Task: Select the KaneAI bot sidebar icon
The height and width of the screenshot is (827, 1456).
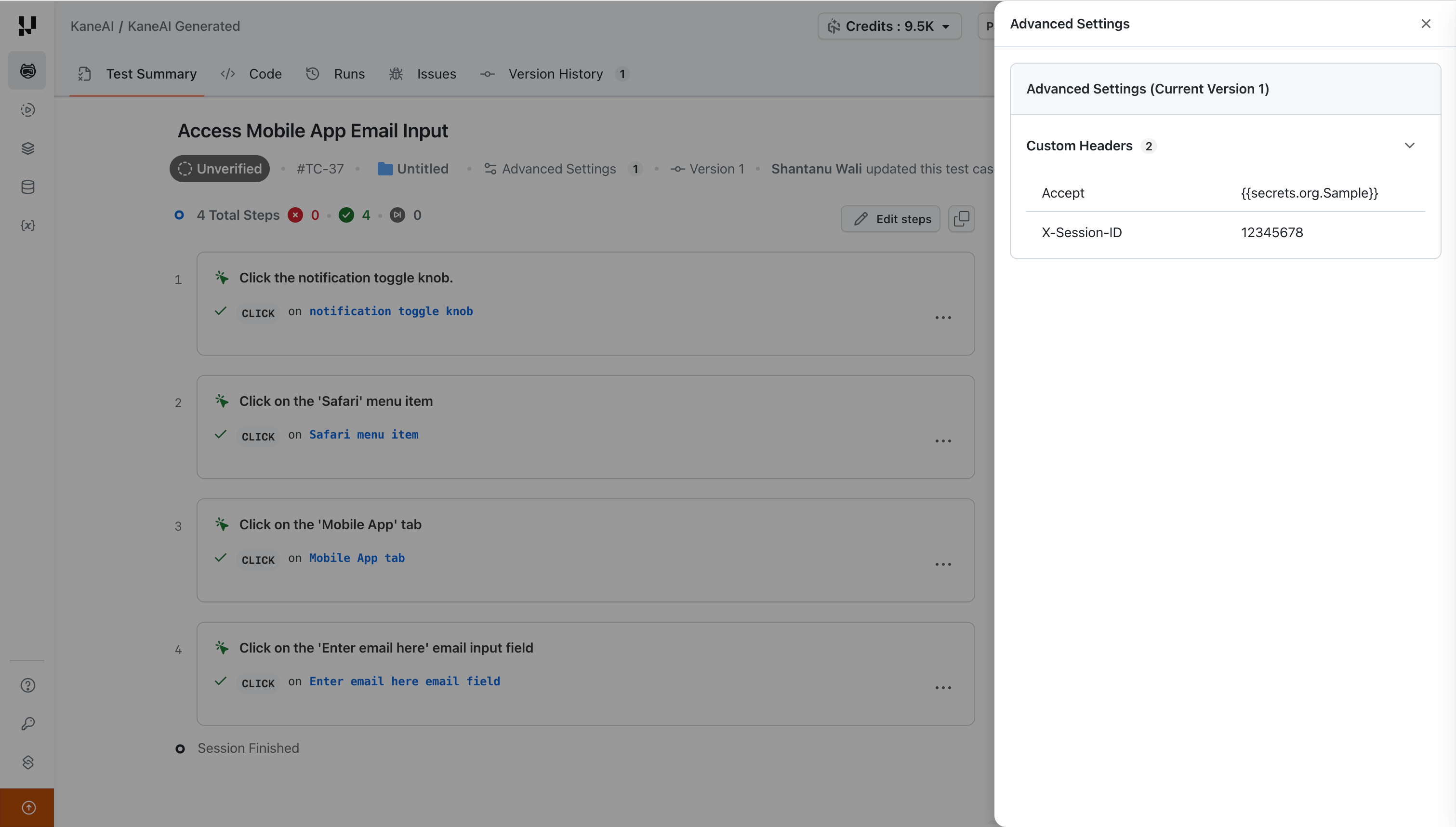Action: [27, 71]
